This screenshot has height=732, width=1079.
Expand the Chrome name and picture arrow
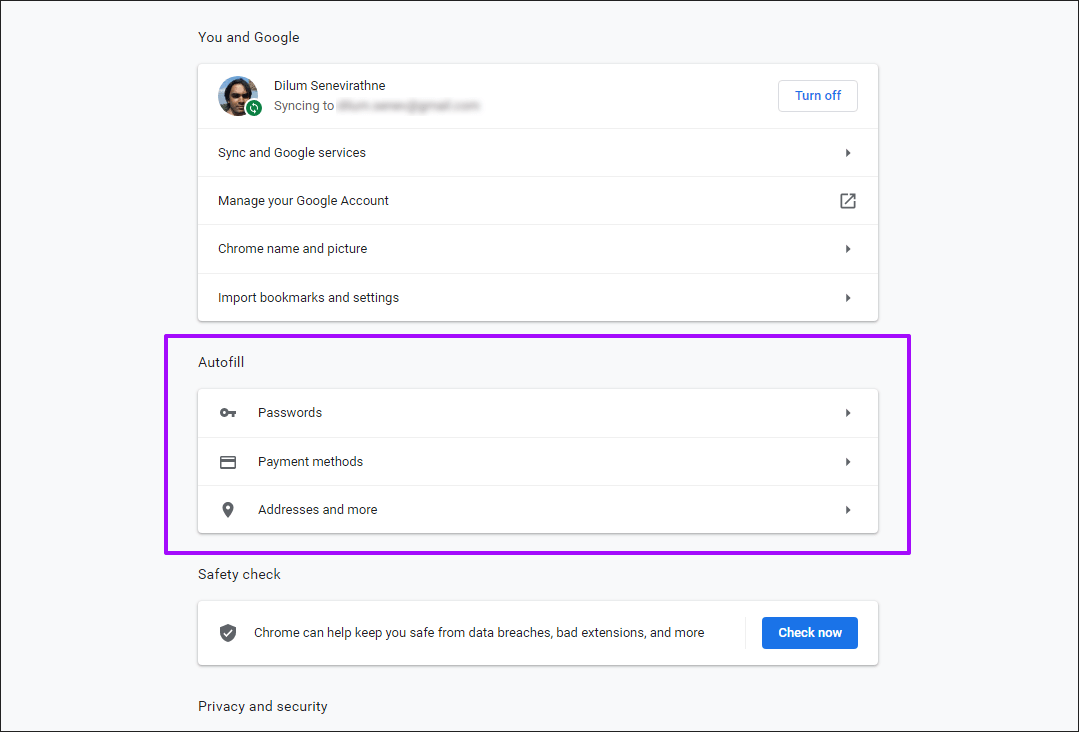point(847,249)
